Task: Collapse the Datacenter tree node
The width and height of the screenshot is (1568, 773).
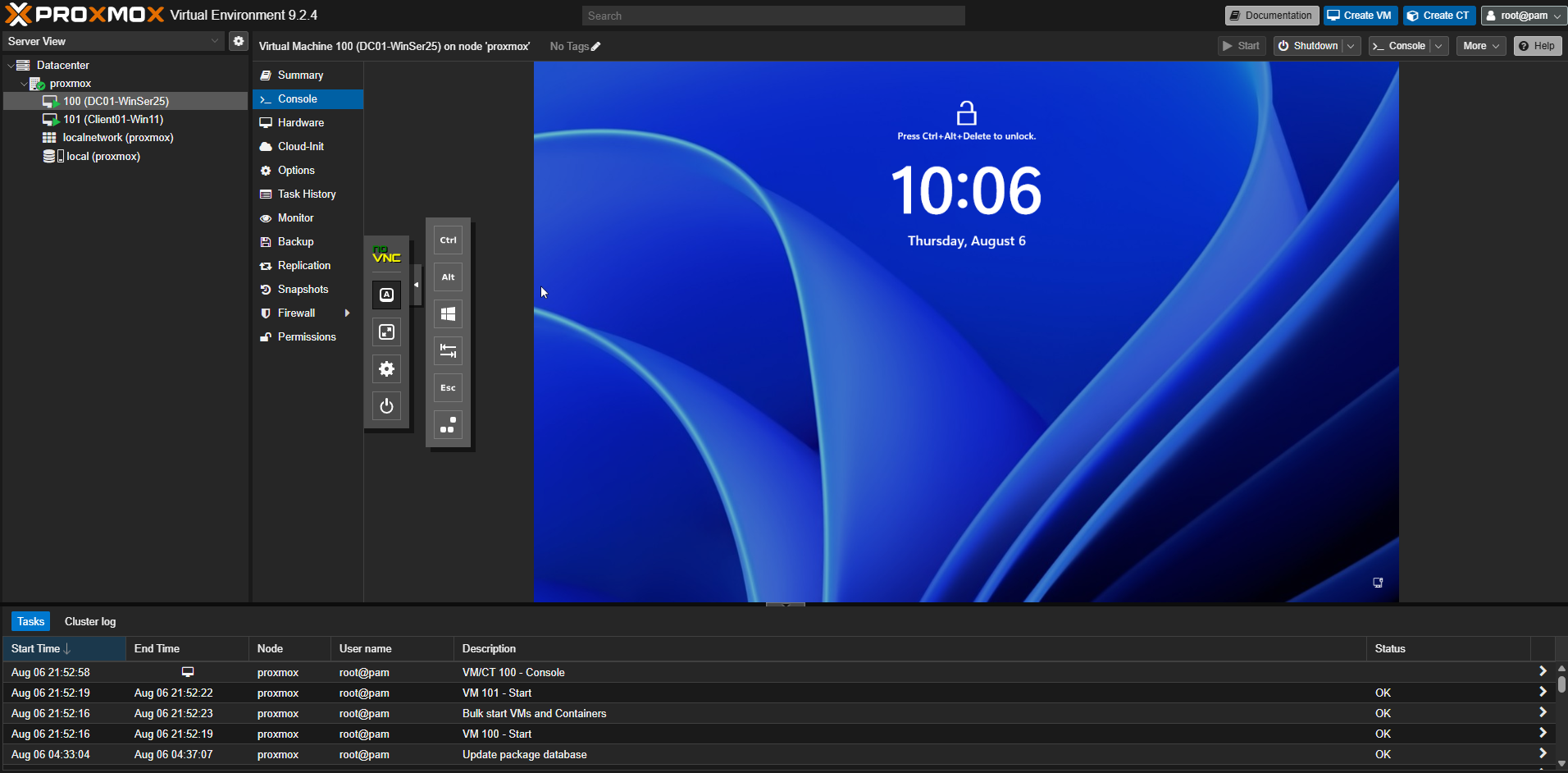Action: (x=11, y=66)
